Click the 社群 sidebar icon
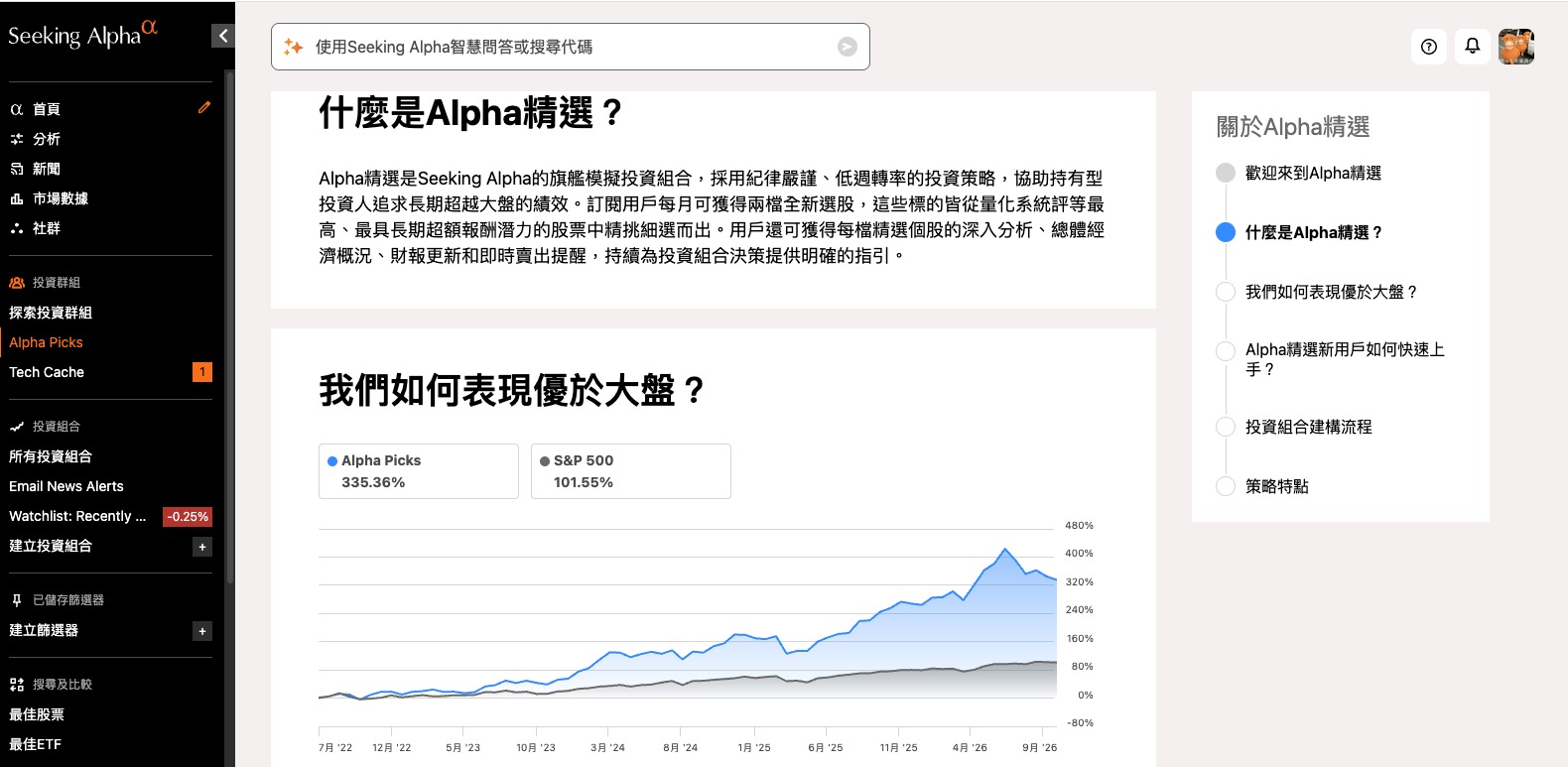The image size is (1568, 767). tap(17, 228)
